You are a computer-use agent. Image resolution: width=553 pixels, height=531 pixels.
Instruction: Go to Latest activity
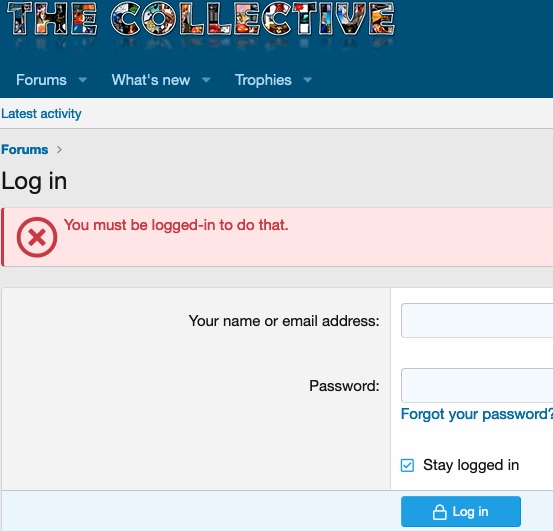41,114
